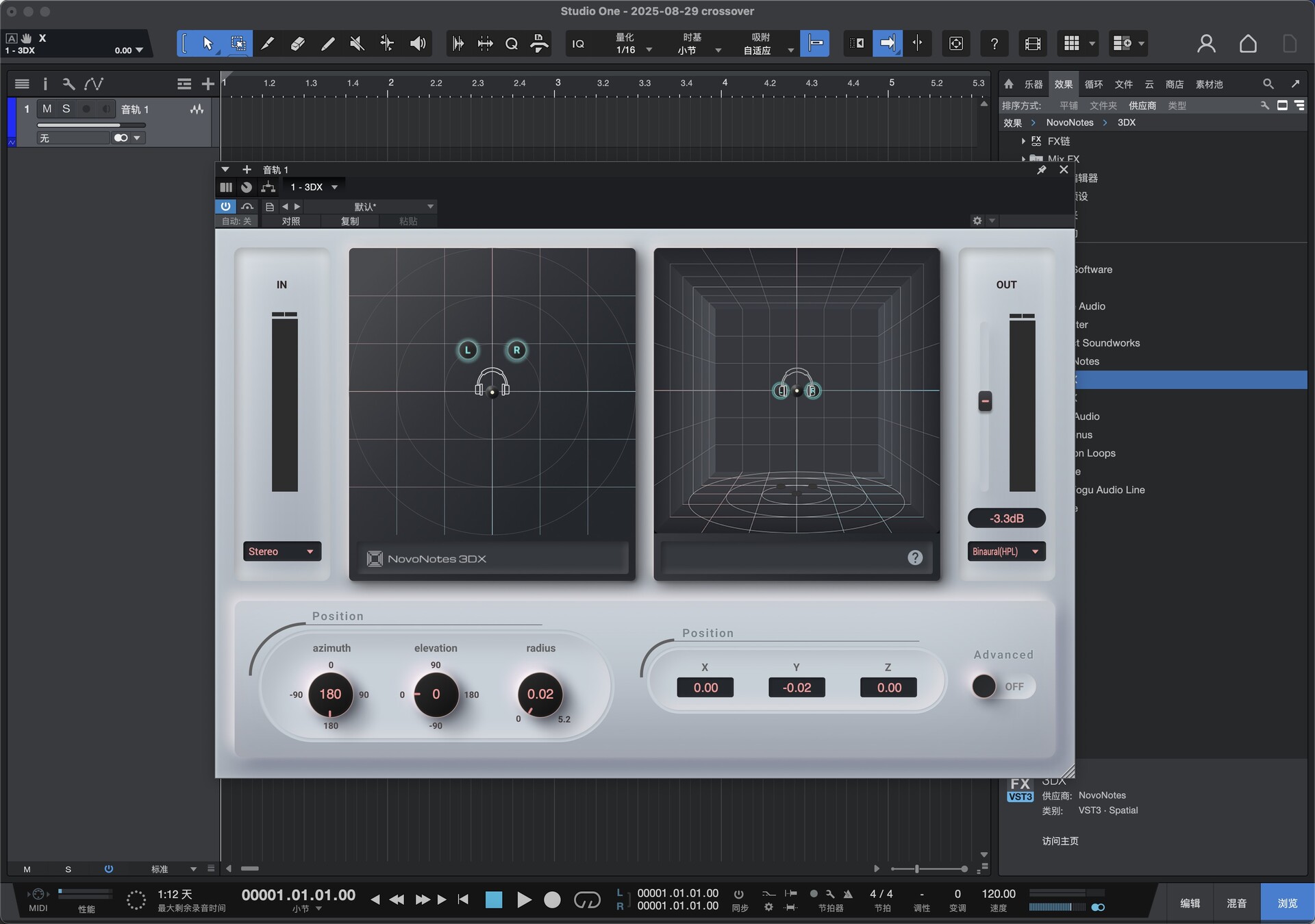1315x924 pixels.
Task: Open the 1 - 3DX insert selector dropdown
Action: click(x=314, y=187)
